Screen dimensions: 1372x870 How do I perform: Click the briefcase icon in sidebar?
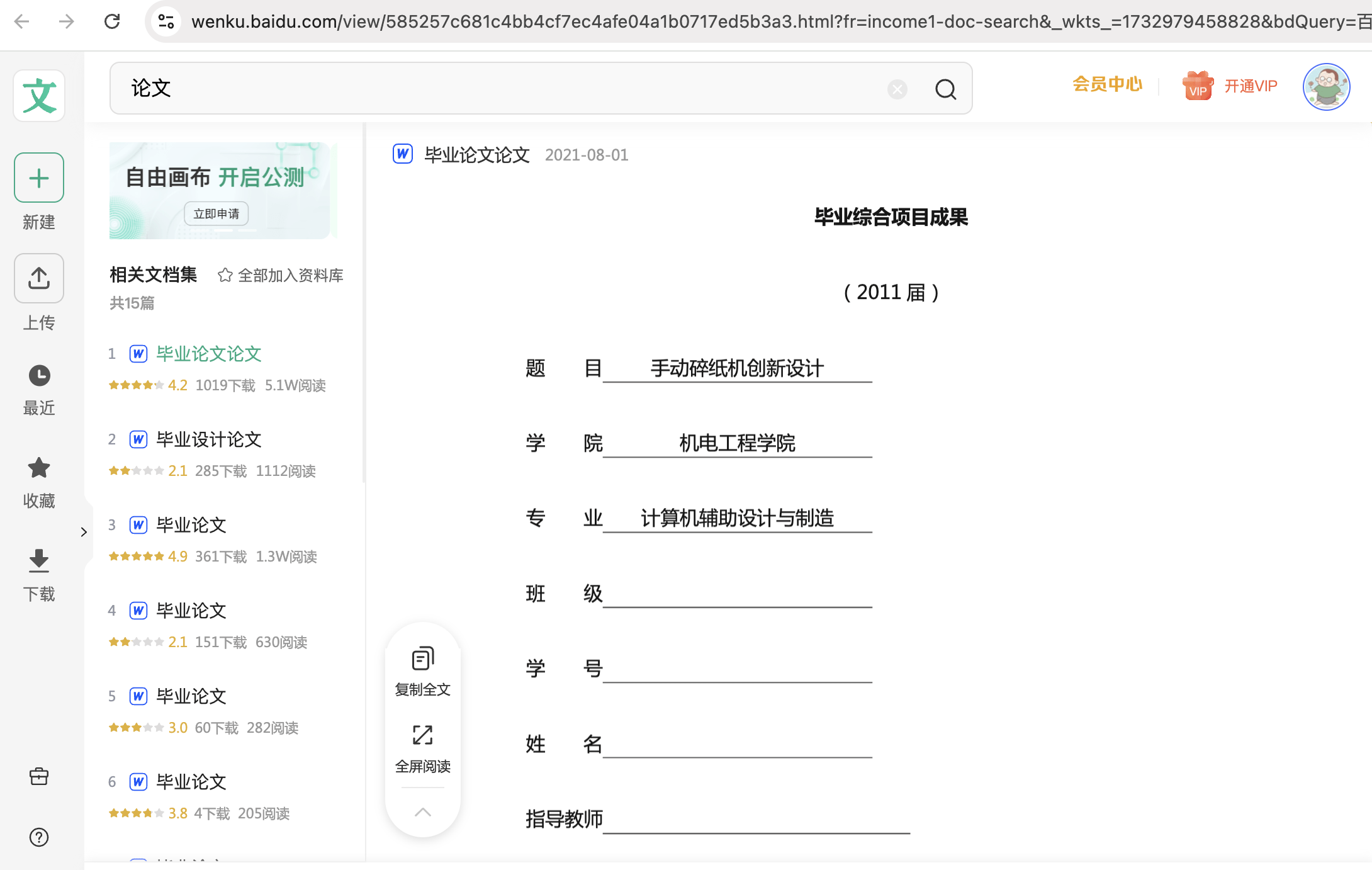tap(38, 776)
